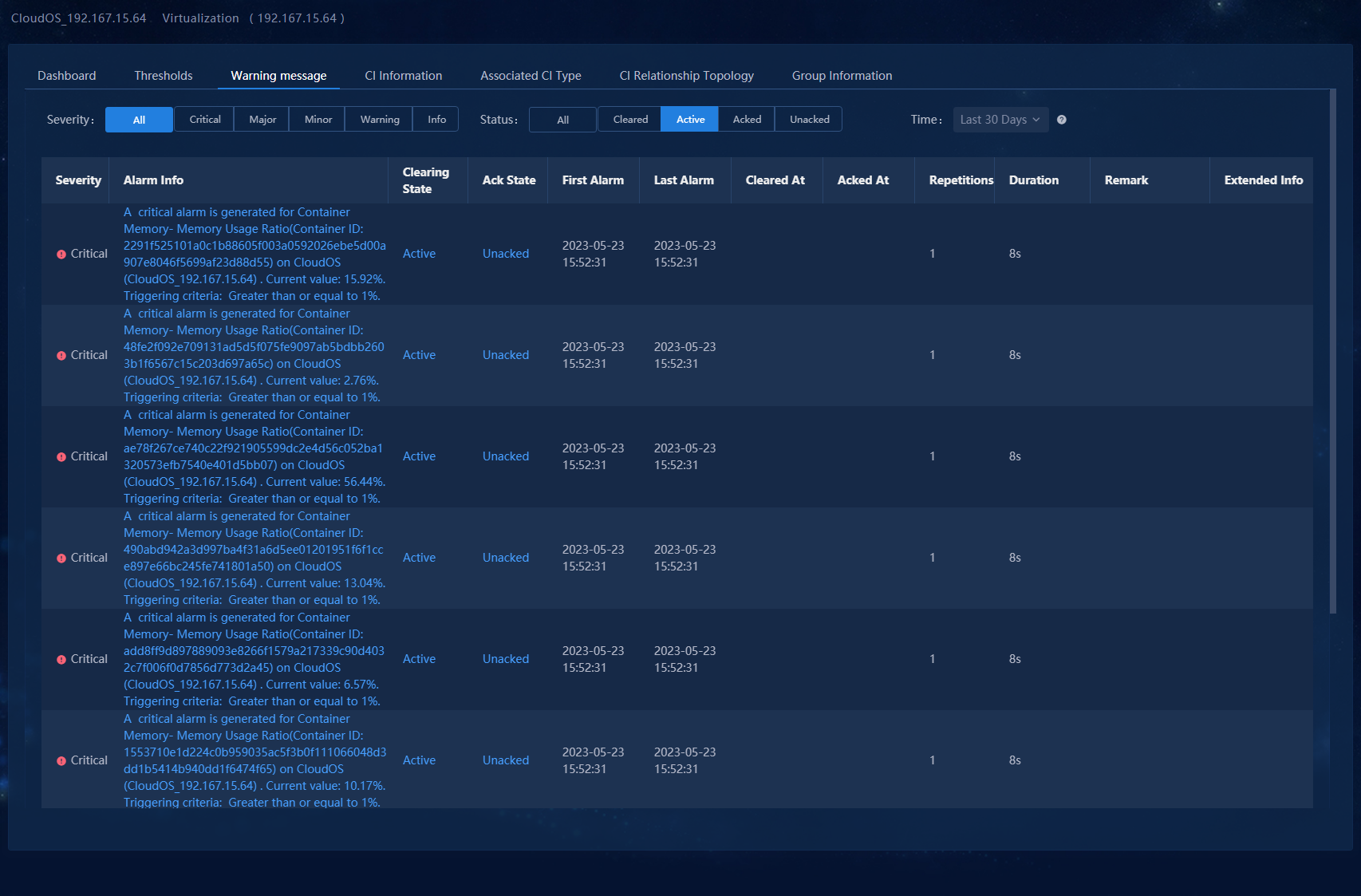Click the Ack State column header
Viewport: 1361px width, 896px height.
509,180
